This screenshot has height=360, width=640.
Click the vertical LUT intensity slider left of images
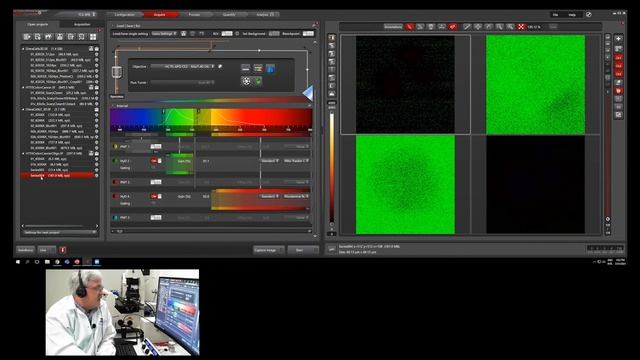coord(332,167)
